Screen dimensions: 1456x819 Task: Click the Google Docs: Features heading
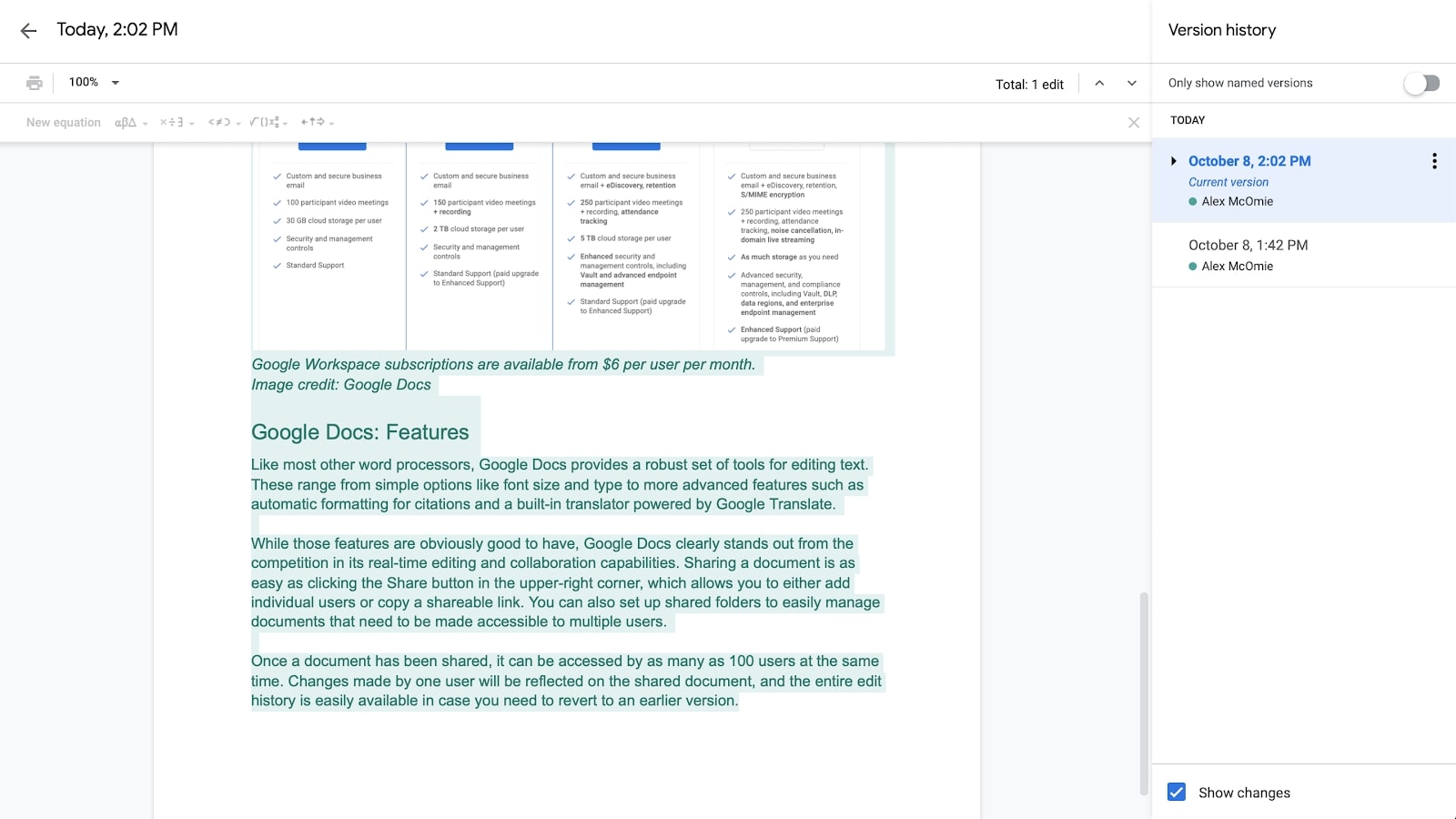[x=360, y=432]
